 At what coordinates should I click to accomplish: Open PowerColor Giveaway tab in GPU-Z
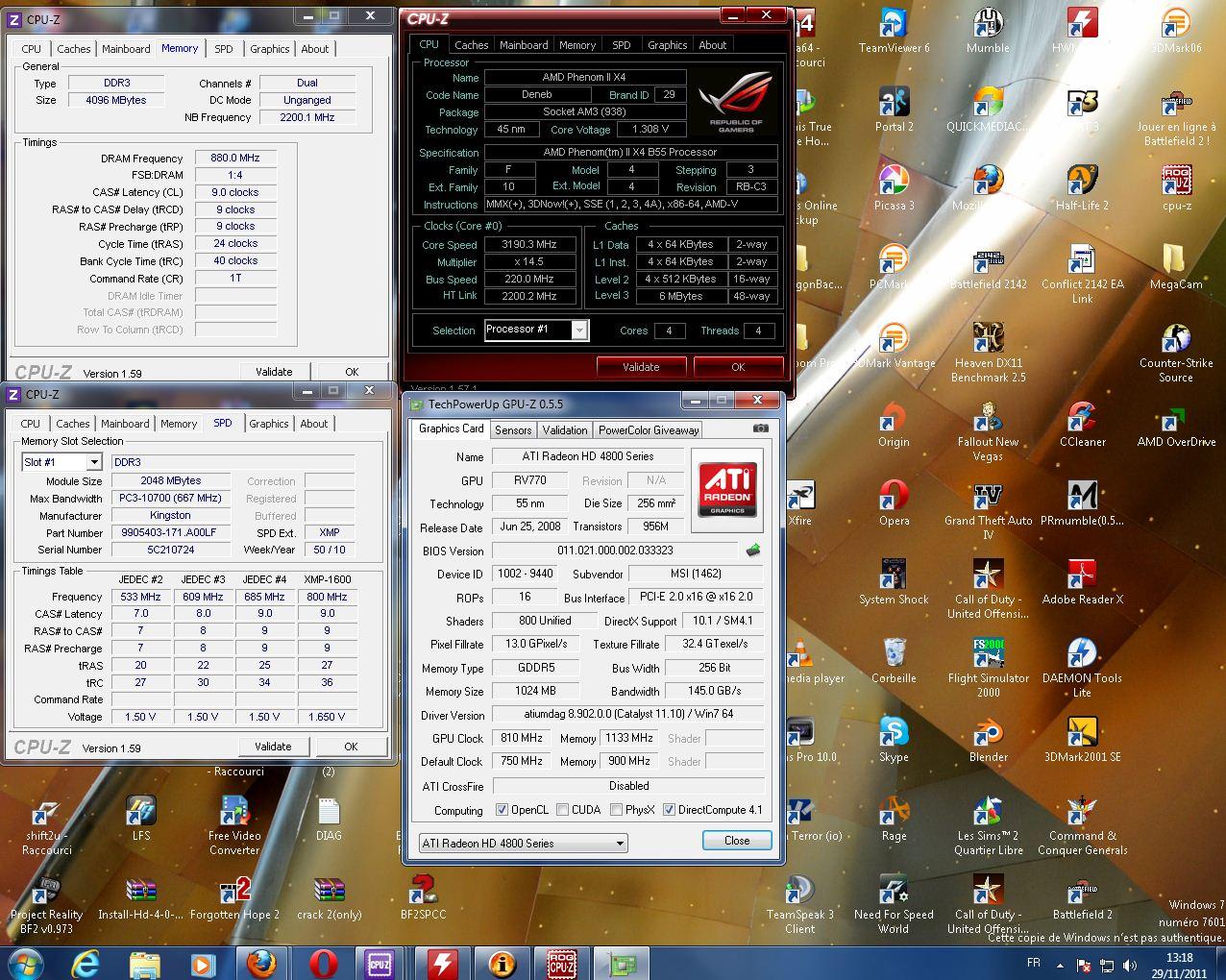pyautogui.click(x=649, y=429)
